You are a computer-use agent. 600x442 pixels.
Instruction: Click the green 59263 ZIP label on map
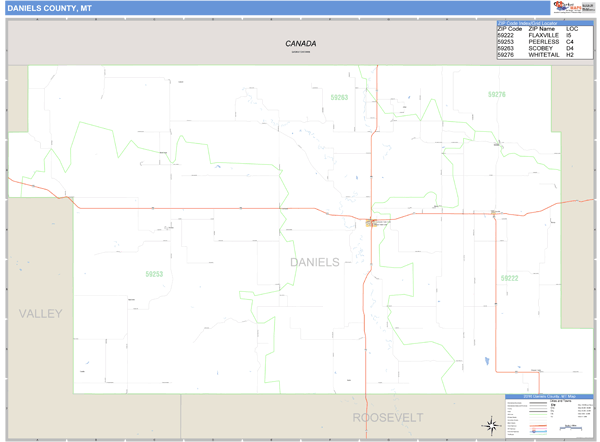[x=339, y=98]
